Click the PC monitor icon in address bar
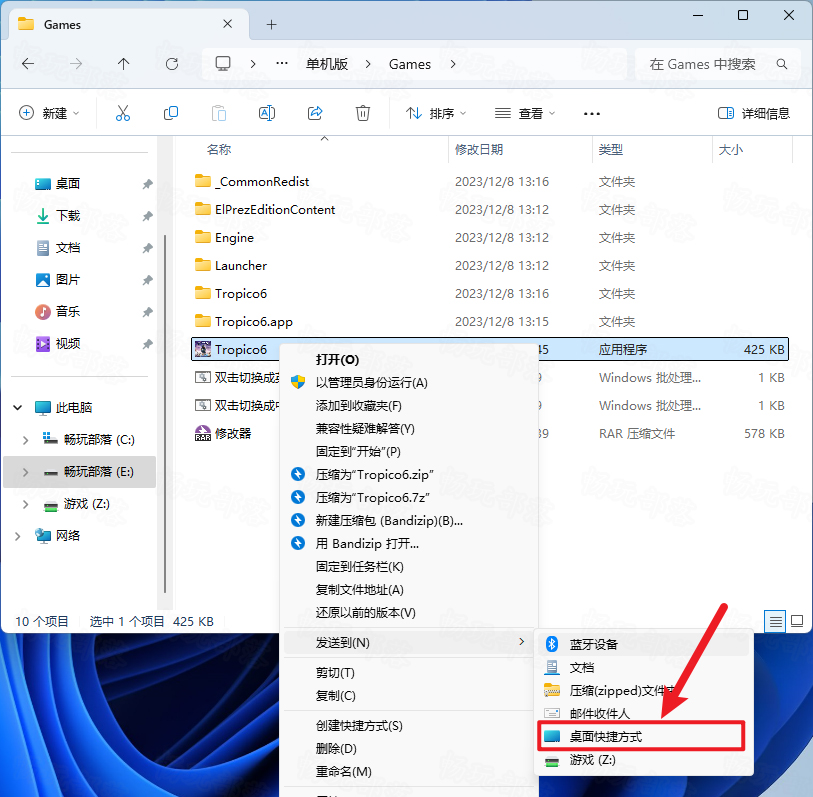This screenshot has height=797, width=813. (223, 64)
